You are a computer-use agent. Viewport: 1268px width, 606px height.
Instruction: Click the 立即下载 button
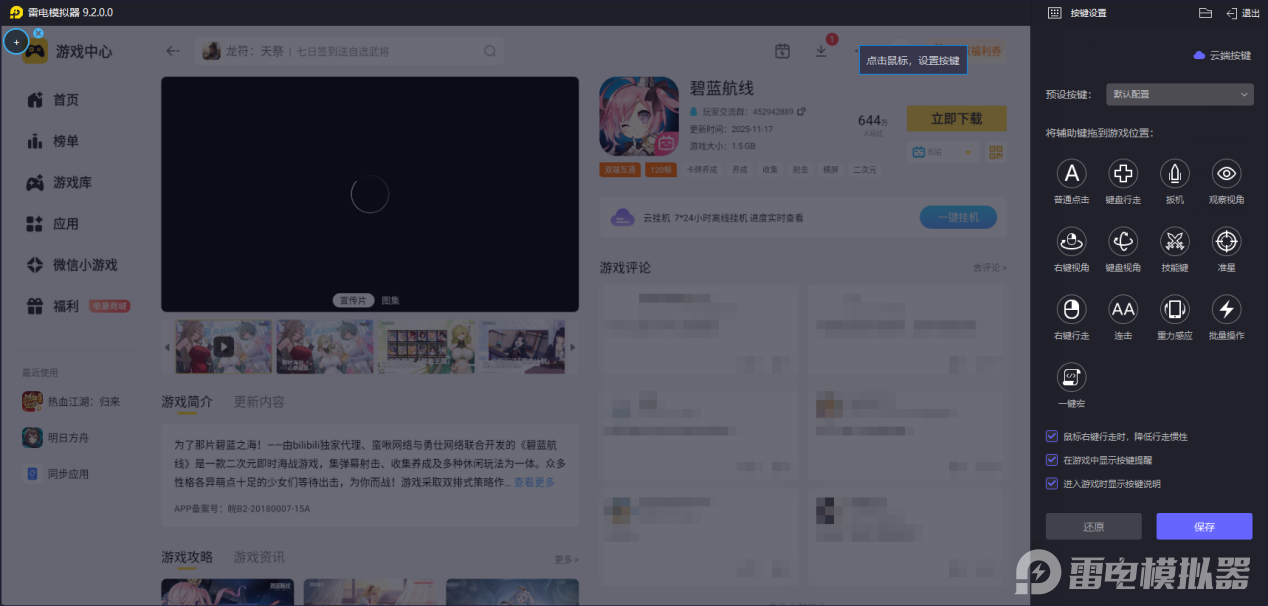(x=956, y=118)
